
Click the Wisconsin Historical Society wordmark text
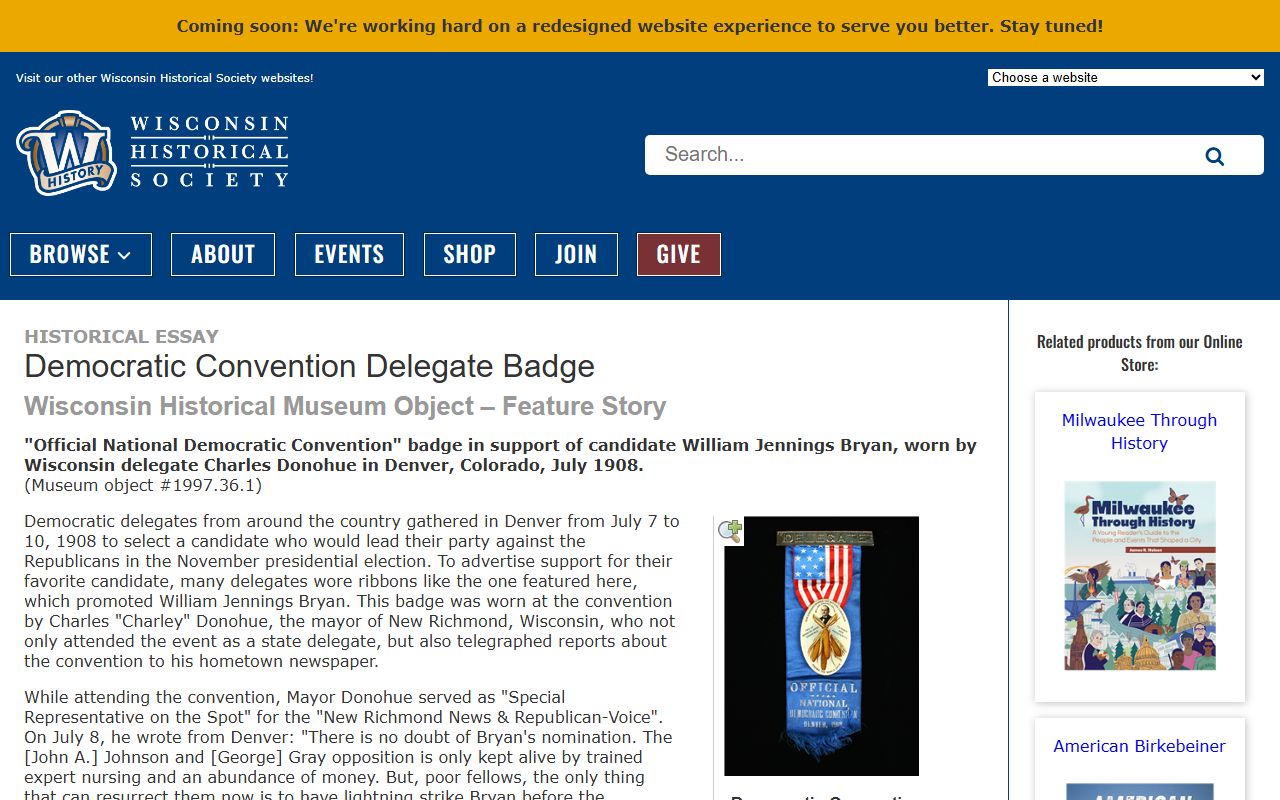tap(209, 152)
